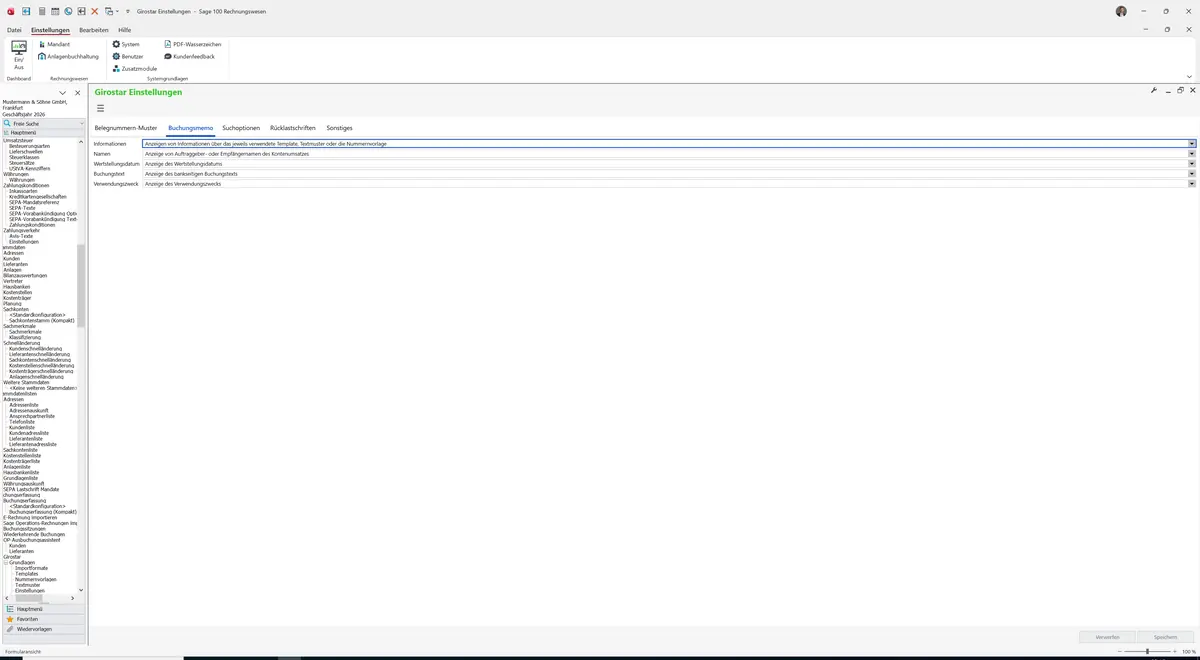Open PDF-Wasserzeichen in the ribbon
This screenshot has height=660, width=1200.
(x=192, y=44)
